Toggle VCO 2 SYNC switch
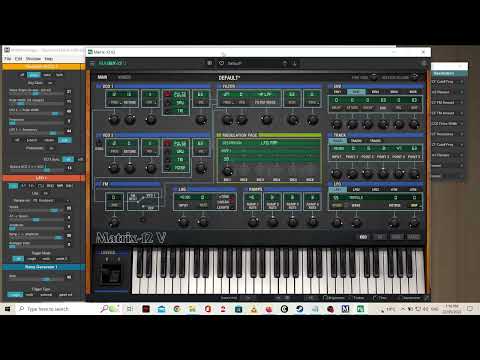480x360 pixels. [x=99, y=143]
